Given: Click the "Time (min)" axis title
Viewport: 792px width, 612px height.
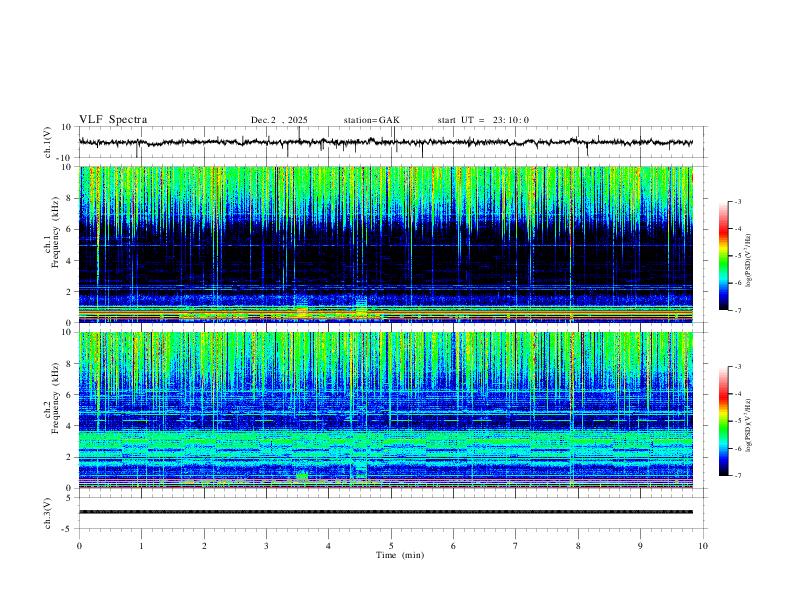Looking at the screenshot, I should pyautogui.click(x=400, y=555).
